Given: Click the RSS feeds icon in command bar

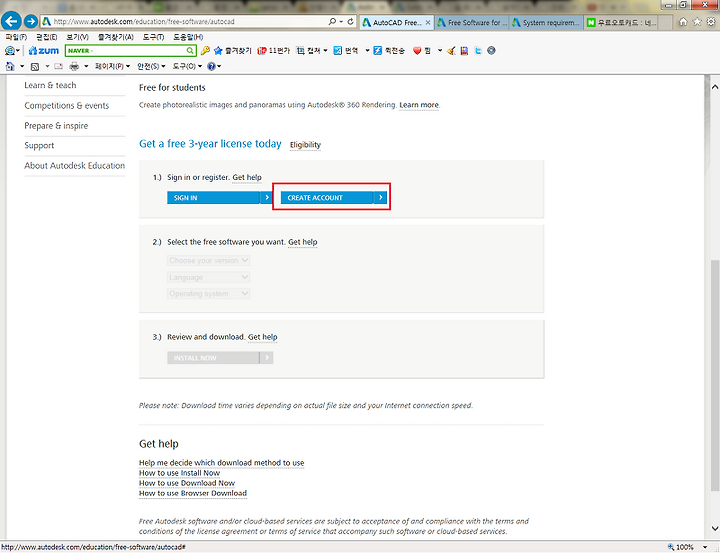Looking at the screenshot, I should pos(34,67).
